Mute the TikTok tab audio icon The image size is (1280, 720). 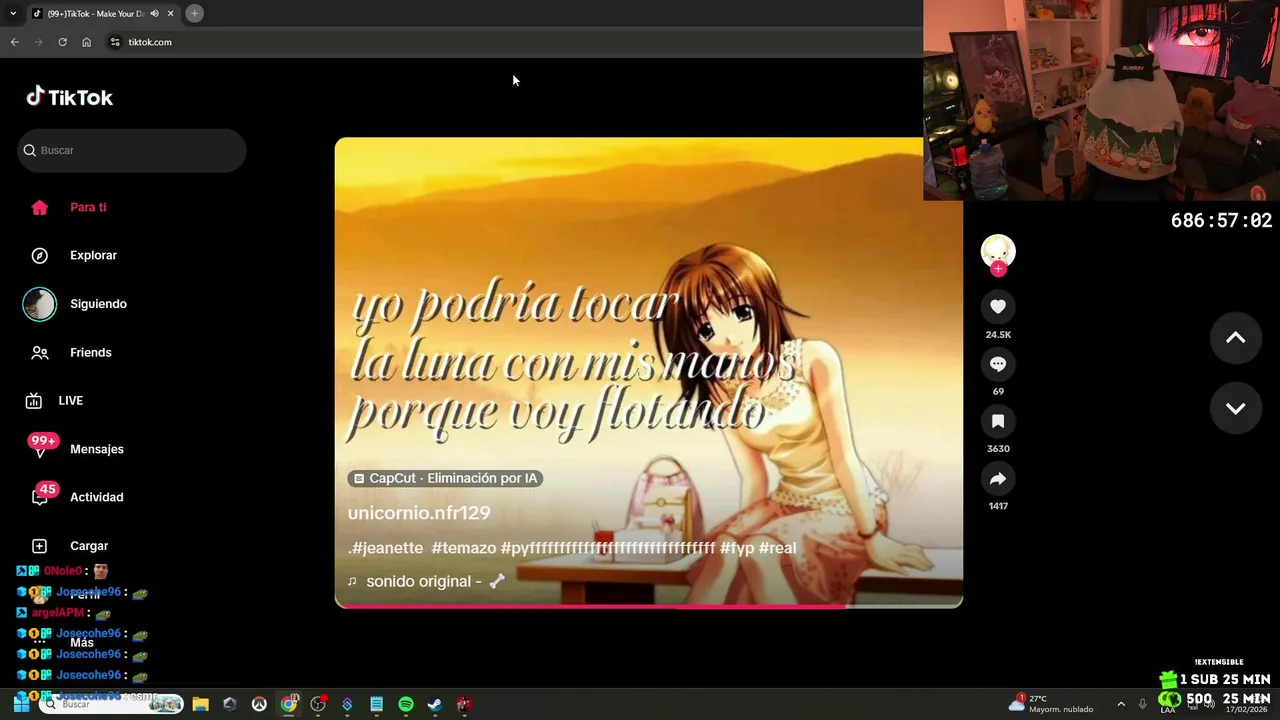pos(154,13)
